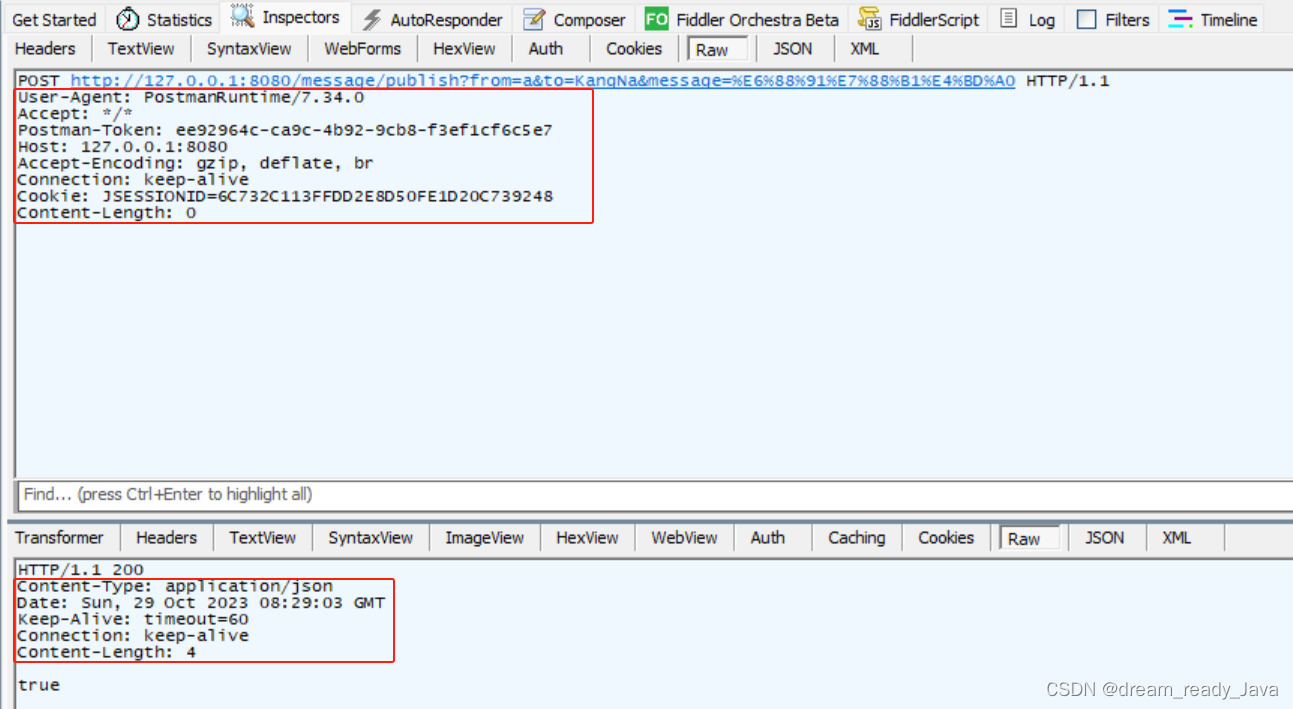This screenshot has height=709, width=1293.
Task: Open the Timeline tab
Action: point(1213,19)
